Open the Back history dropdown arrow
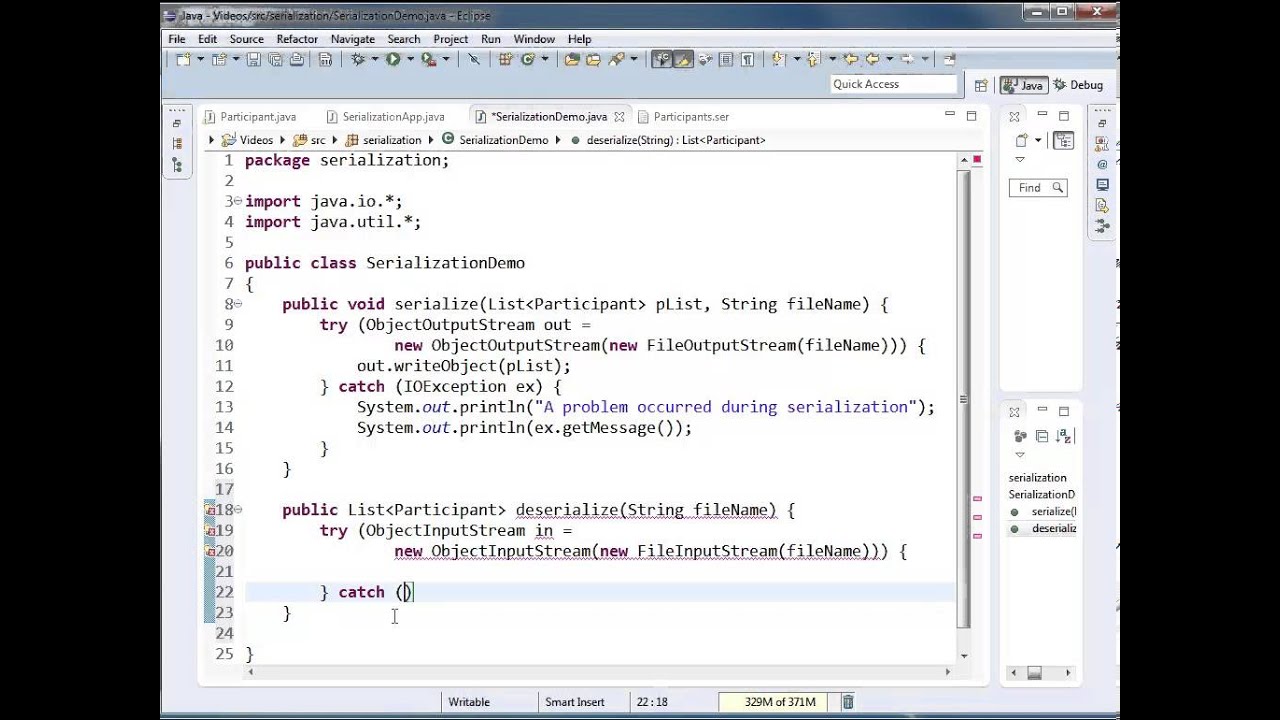 tap(889, 60)
